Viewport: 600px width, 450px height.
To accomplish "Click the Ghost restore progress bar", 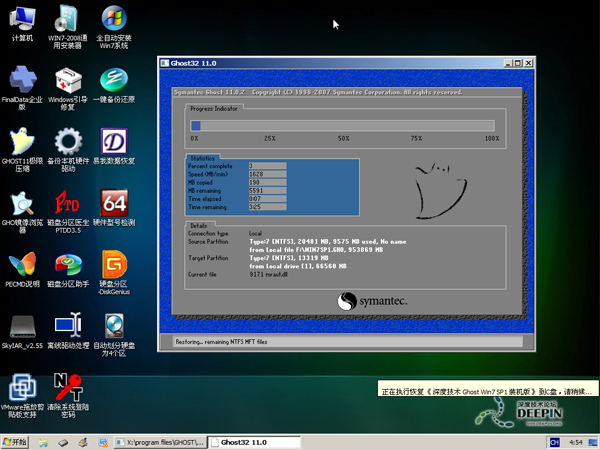I will [x=342, y=126].
